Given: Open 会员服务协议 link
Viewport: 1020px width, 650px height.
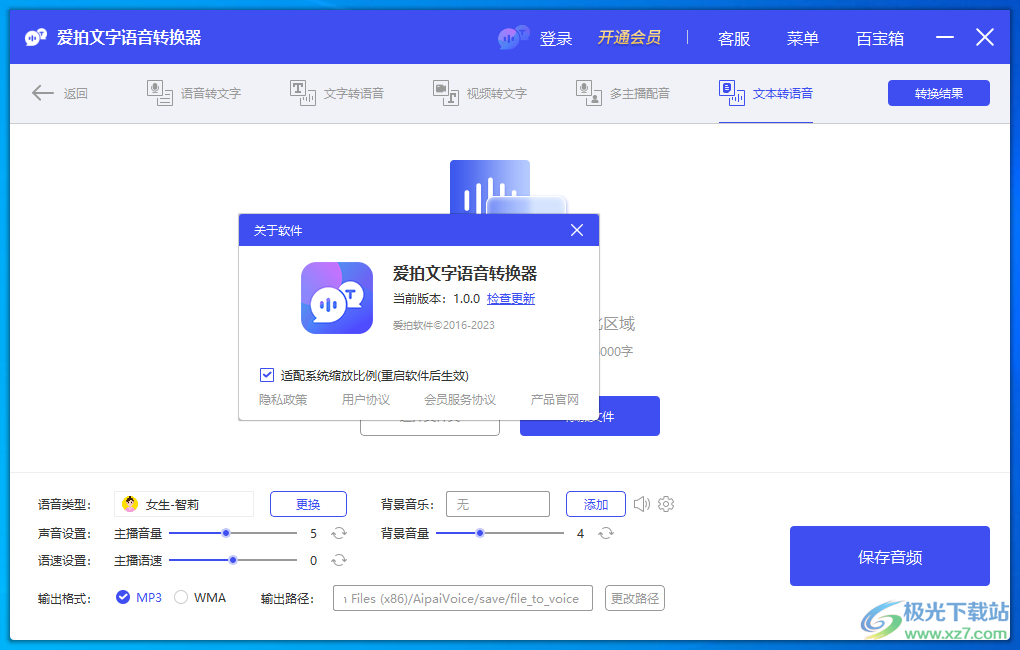Looking at the screenshot, I should [x=460, y=399].
